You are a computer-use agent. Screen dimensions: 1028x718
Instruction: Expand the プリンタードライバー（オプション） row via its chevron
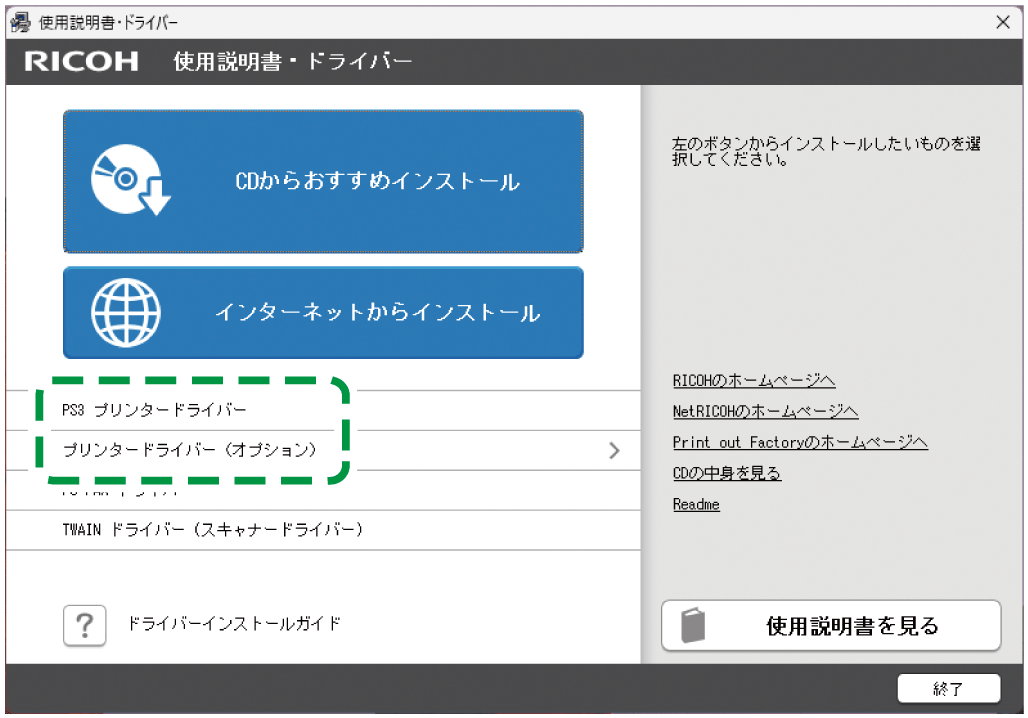[x=614, y=450]
